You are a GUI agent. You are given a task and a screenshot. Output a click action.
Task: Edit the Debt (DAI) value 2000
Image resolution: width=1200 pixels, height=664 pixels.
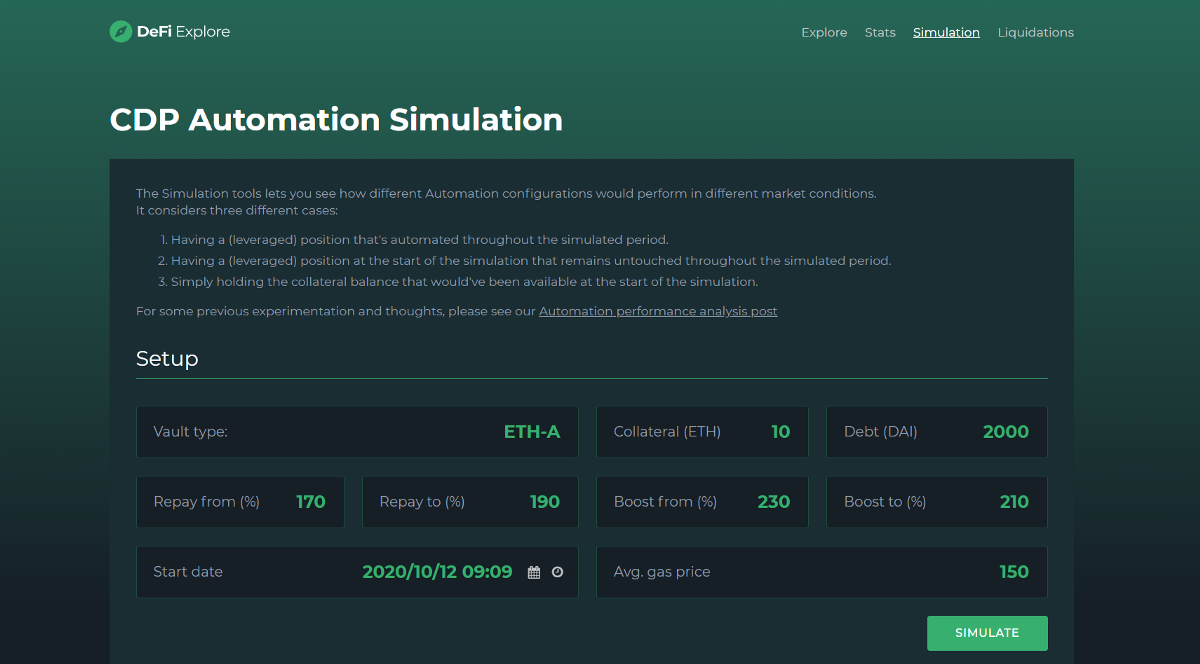tap(1006, 432)
